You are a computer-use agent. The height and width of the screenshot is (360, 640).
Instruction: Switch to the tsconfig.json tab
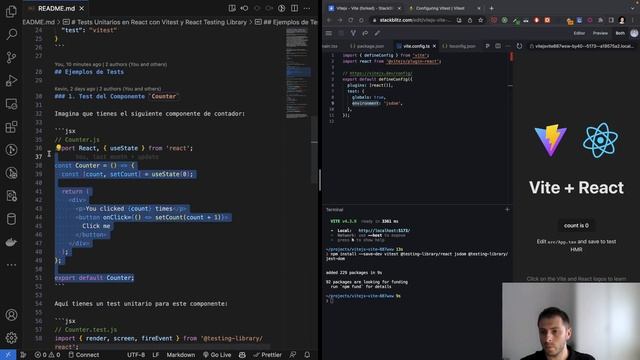pos(459,46)
